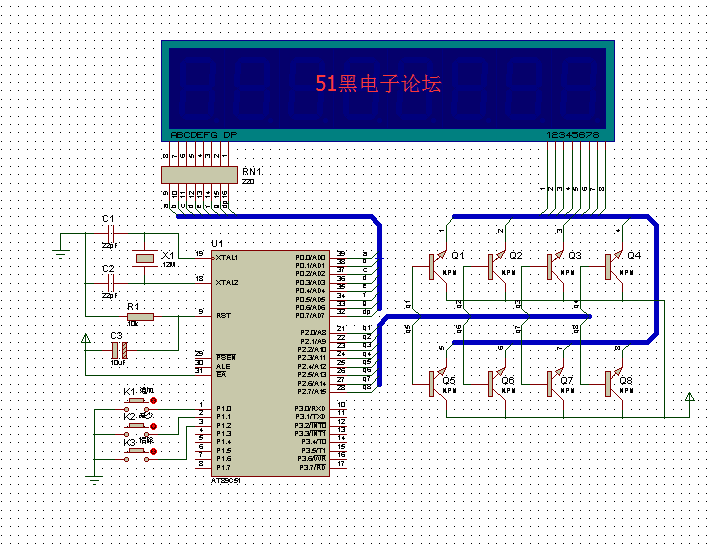Click the ALE pin label
712x550 pixels.
click(223, 366)
